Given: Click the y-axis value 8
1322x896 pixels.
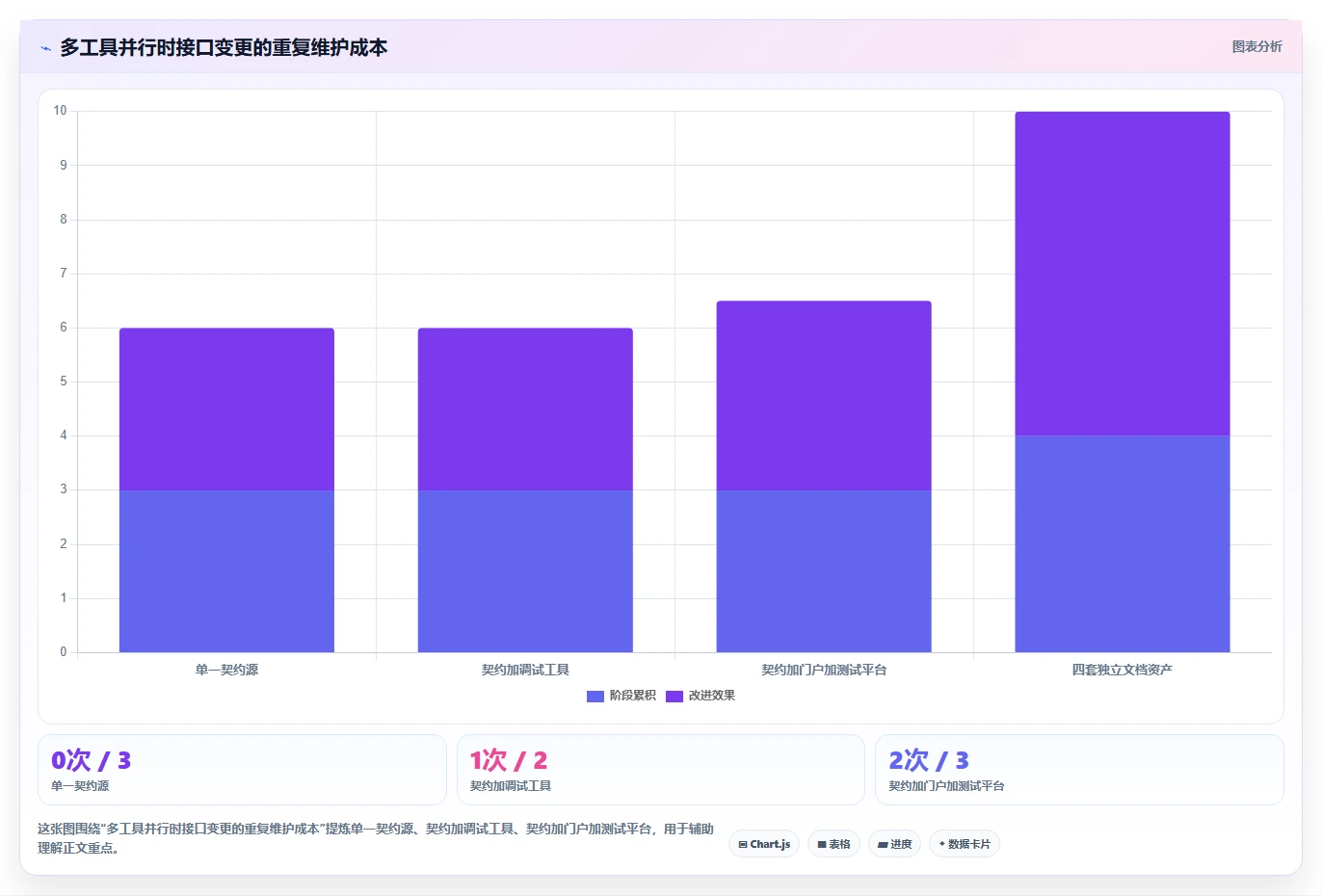Looking at the screenshot, I should [x=64, y=220].
